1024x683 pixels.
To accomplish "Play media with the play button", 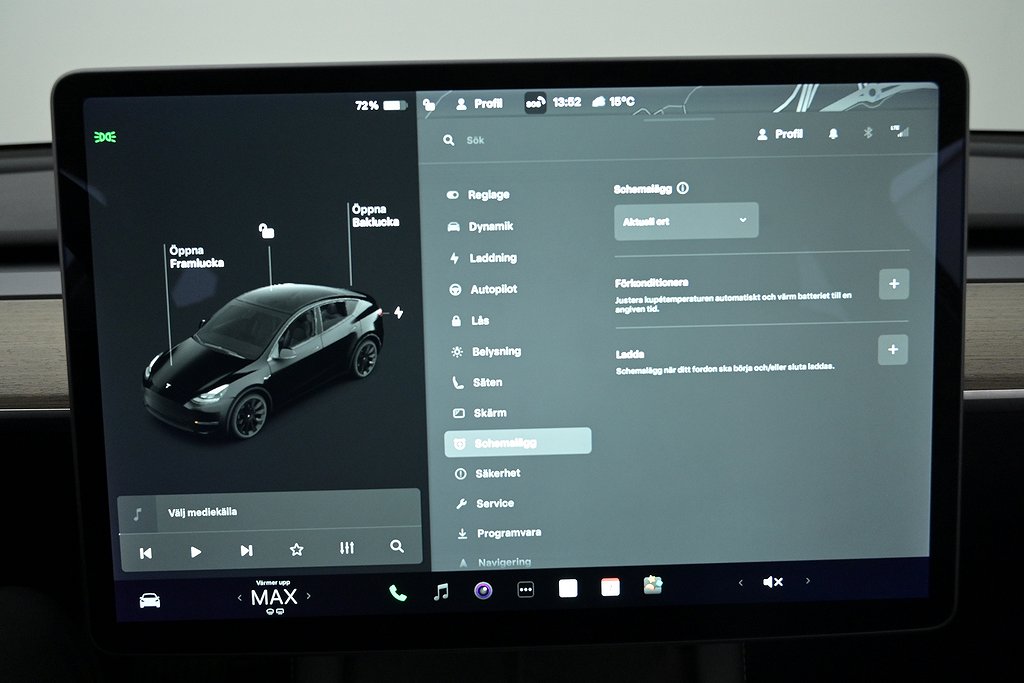I will 195,552.
